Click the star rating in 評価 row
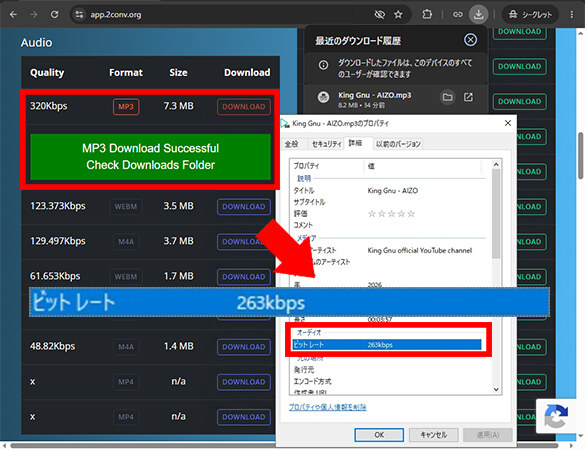Screen dimensions: 585x450 tap(391, 214)
